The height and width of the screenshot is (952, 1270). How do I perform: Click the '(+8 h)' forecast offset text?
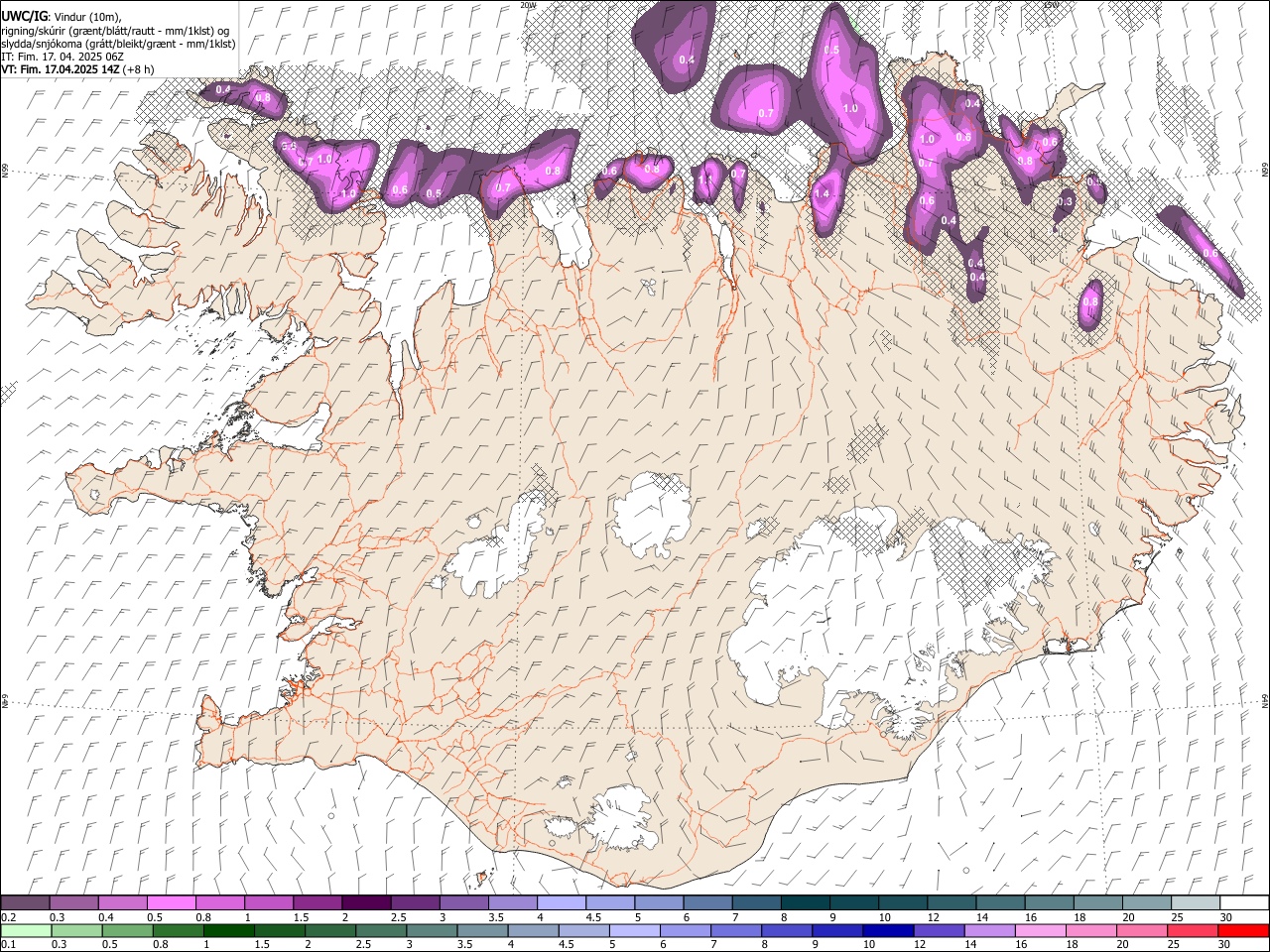(x=136, y=69)
